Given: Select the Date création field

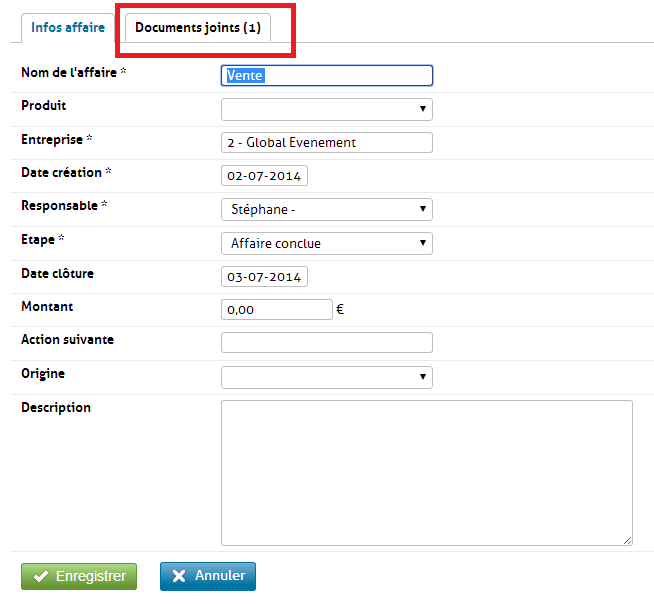Looking at the screenshot, I should pos(264,176).
